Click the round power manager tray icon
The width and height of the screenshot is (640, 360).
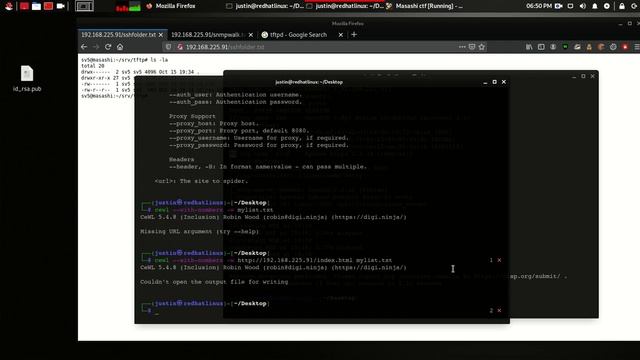click(x=607, y=6)
